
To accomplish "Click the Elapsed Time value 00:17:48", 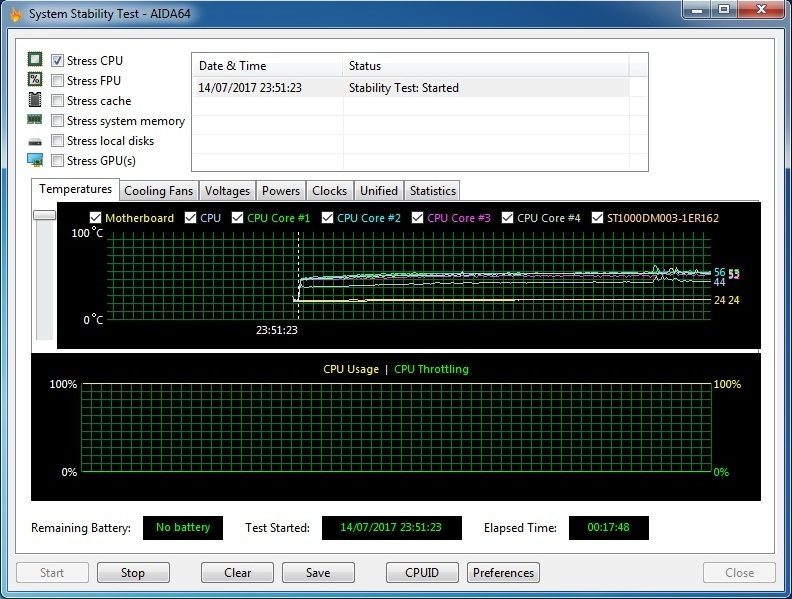I will [609, 528].
